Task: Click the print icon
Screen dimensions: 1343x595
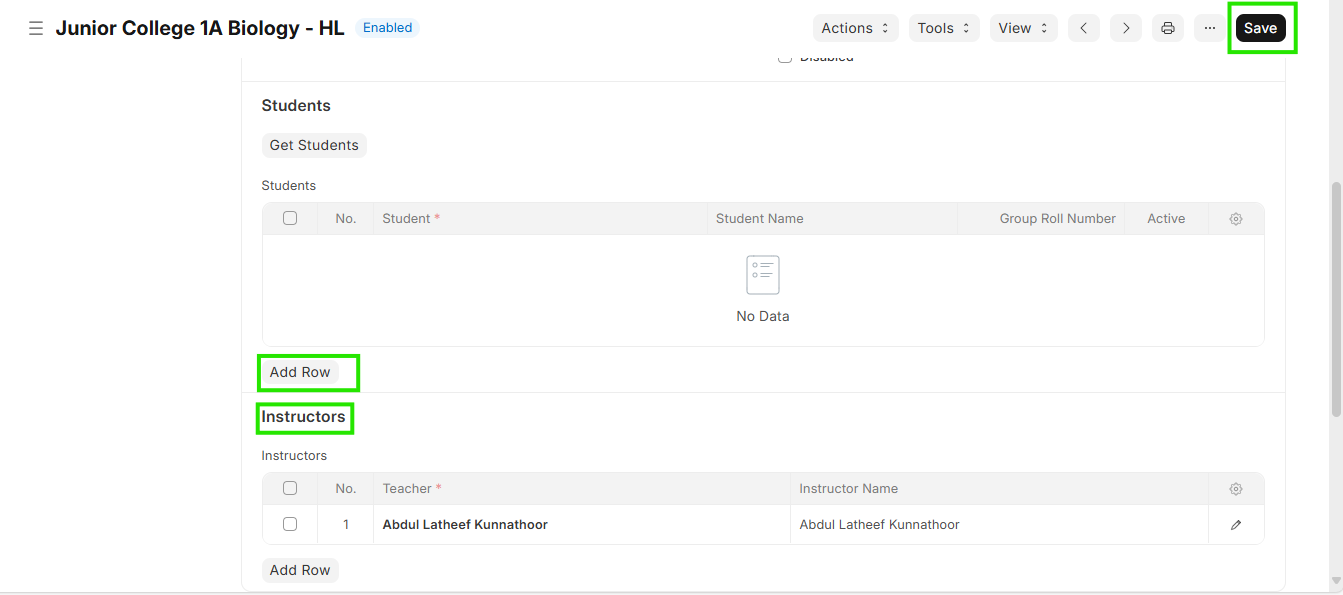Action: (1167, 28)
